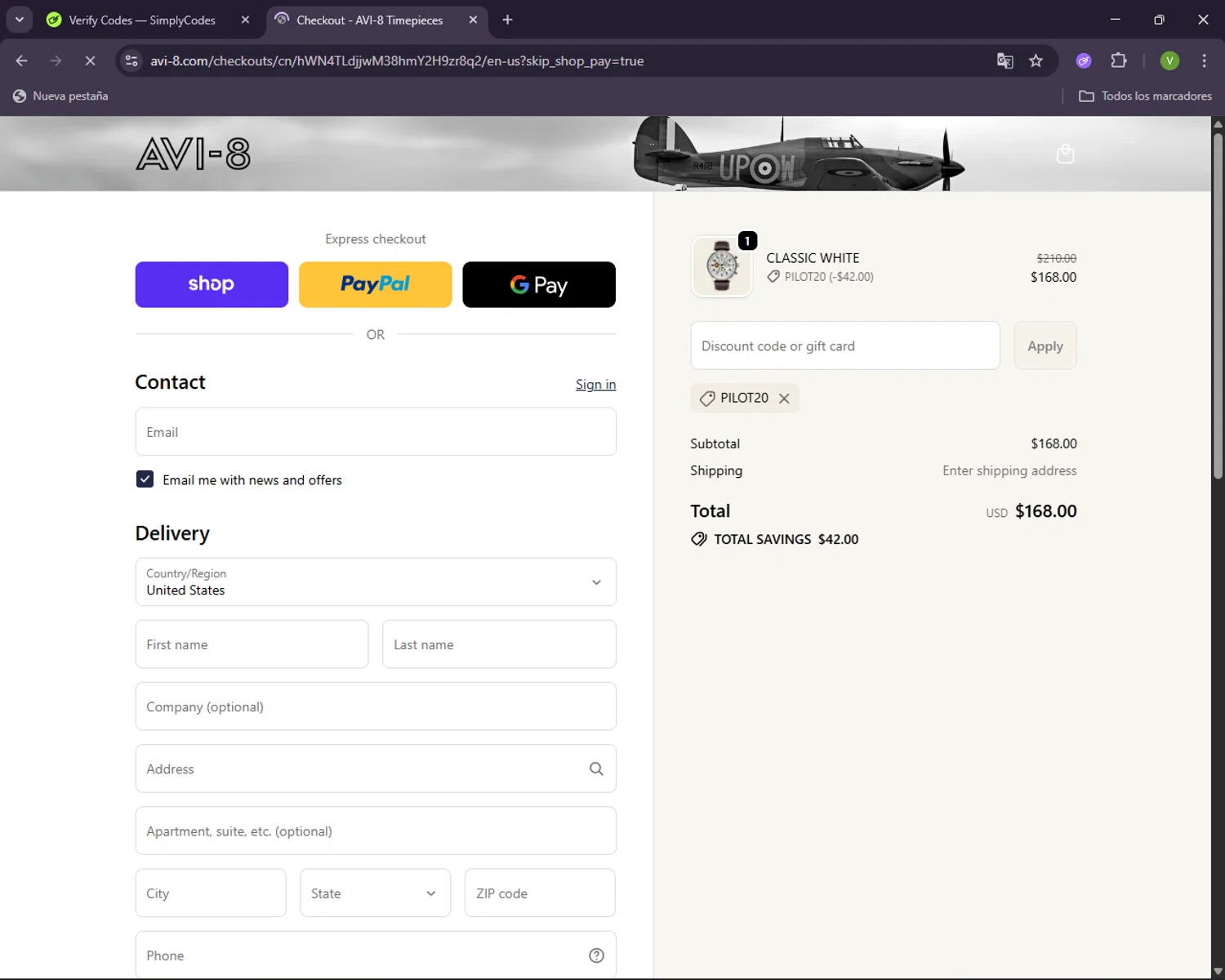This screenshot has height=980, width=1225.
Task: Click the TOTAL SAVINGS $42.00 text
Action: tap(786, 539)
